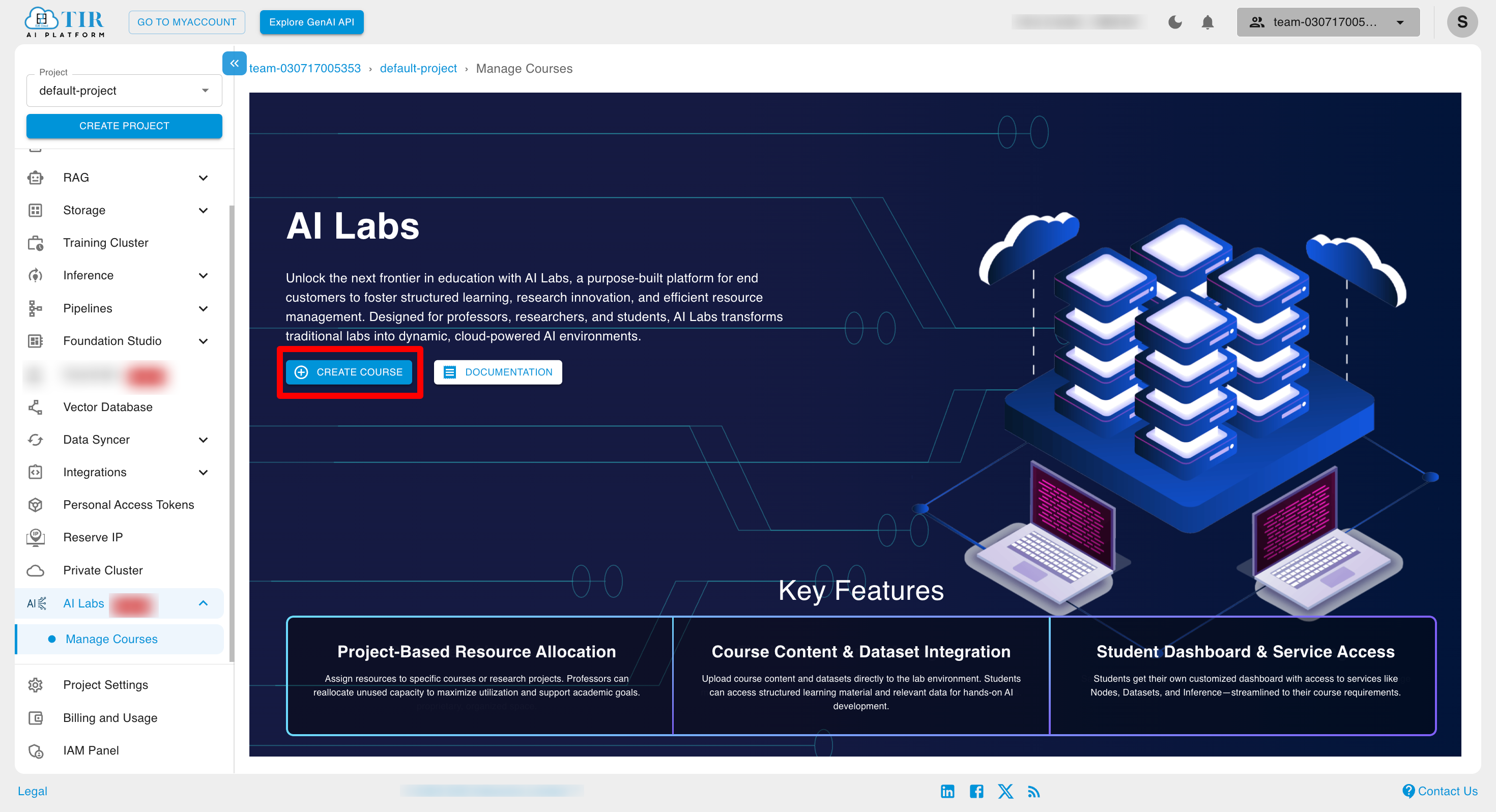Expand the Foundation Studio menu chevron
The height and width of the screenshot is (812, 1496).
click(203, 341)
